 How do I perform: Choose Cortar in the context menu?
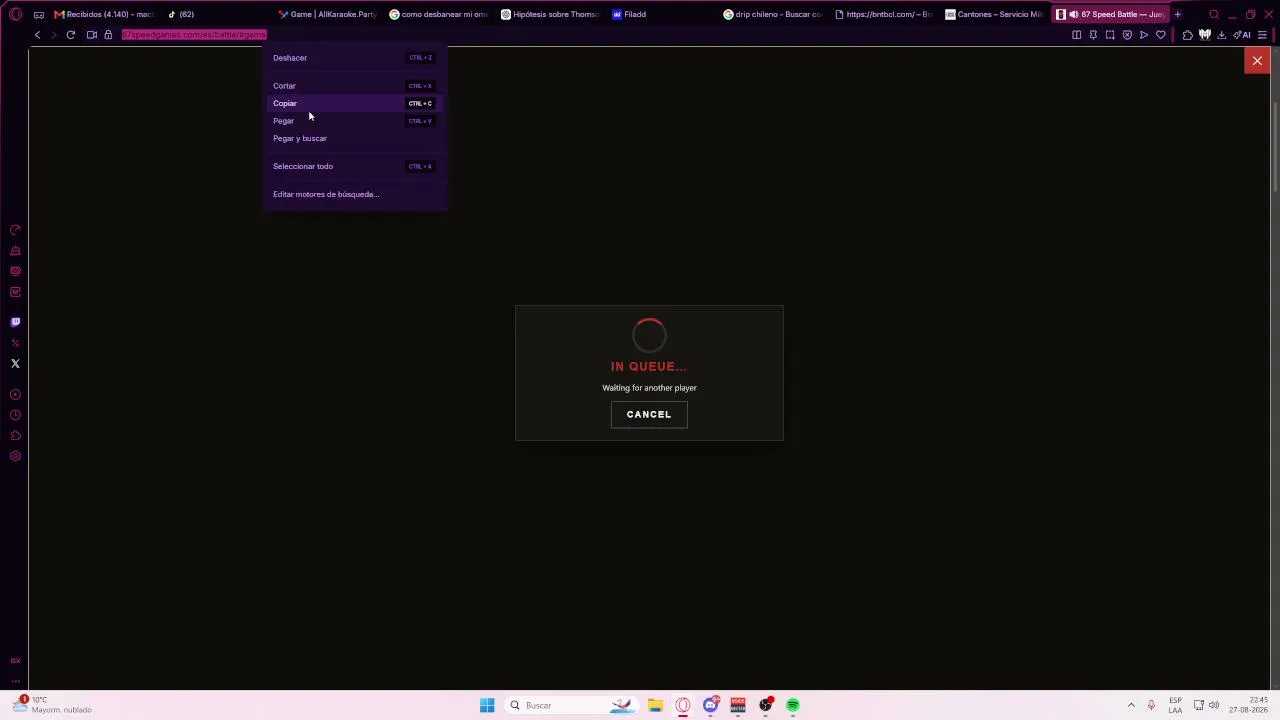[x=354, y=86]
